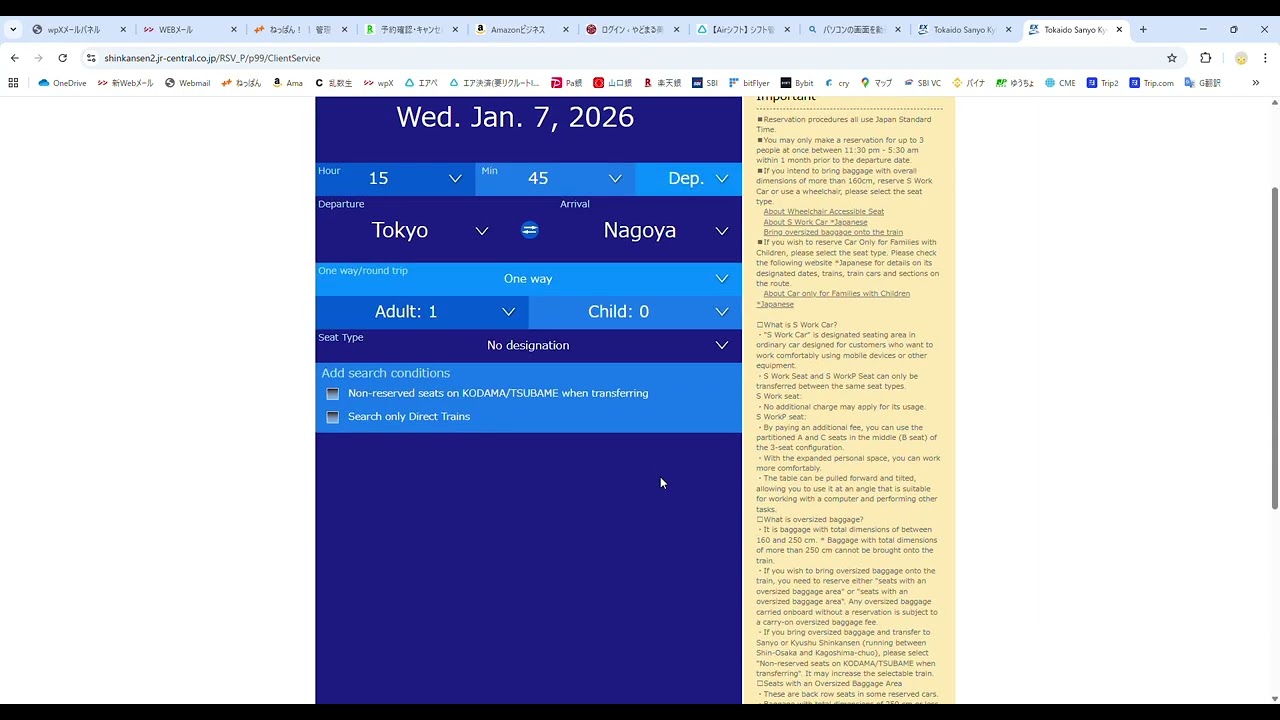The height and width of the screenshot is (720, 1280).
Task: Open the Webmail bookmark
Action: coord(188,83)
